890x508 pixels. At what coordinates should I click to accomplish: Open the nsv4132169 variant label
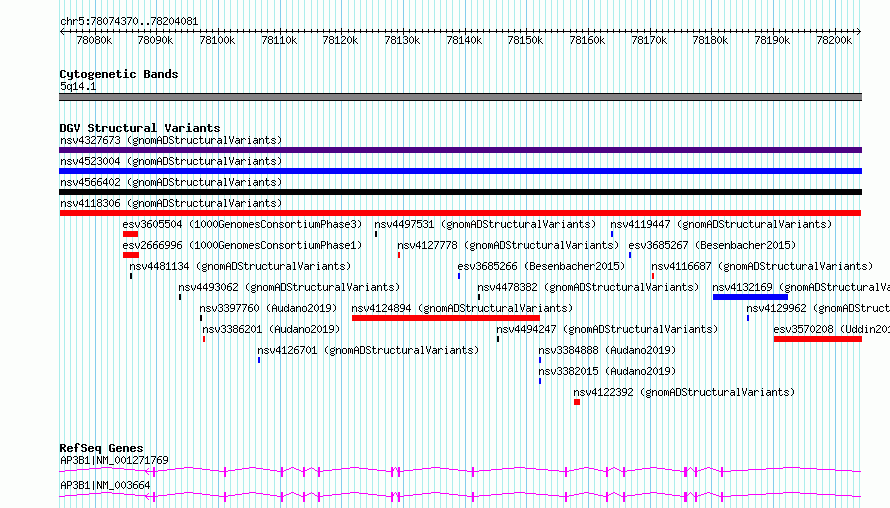coord(801,287)
